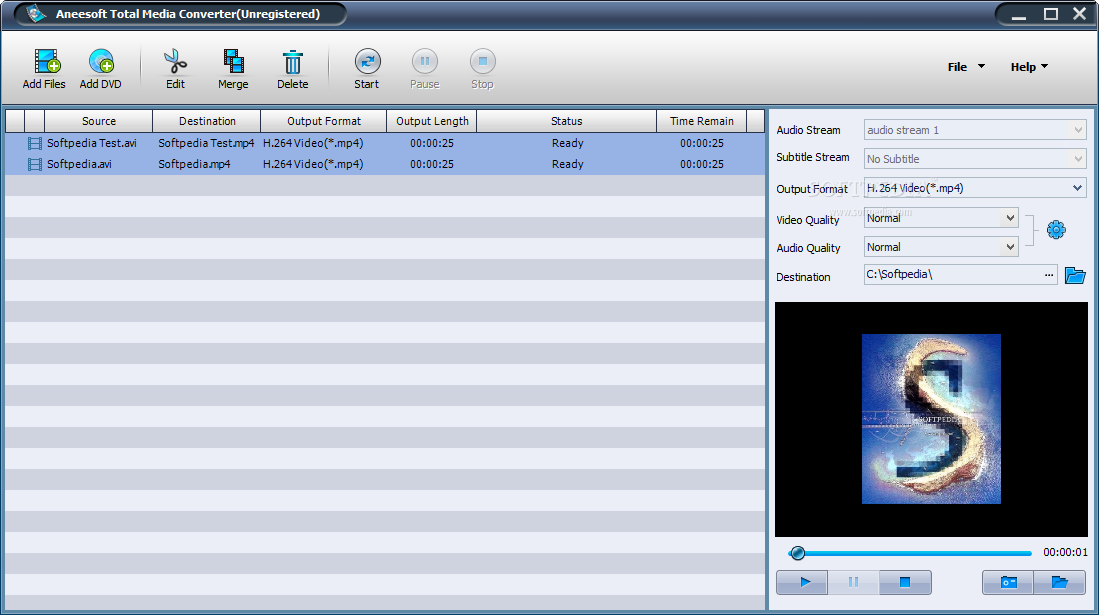Viewport: 1099px width, 615px height.
Task: Take a snapshot of preview frame
Action: pos(1008,582)
